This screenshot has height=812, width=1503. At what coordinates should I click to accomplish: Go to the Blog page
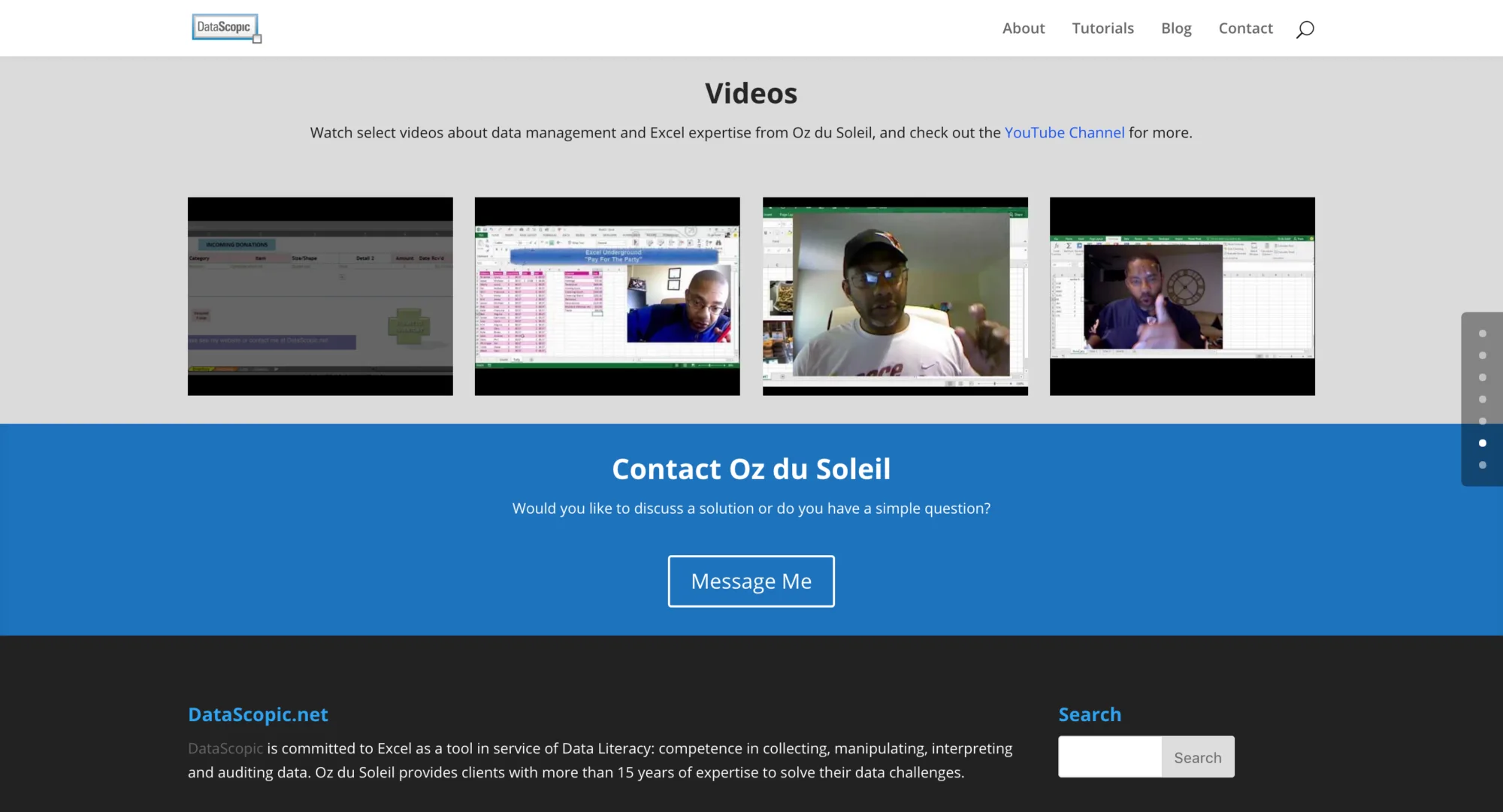(1176, 29)
